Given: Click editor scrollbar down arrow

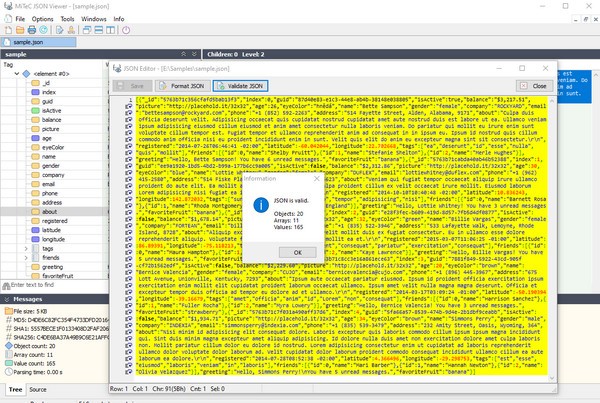Looking at the screenshot, I should click(552, 378).
